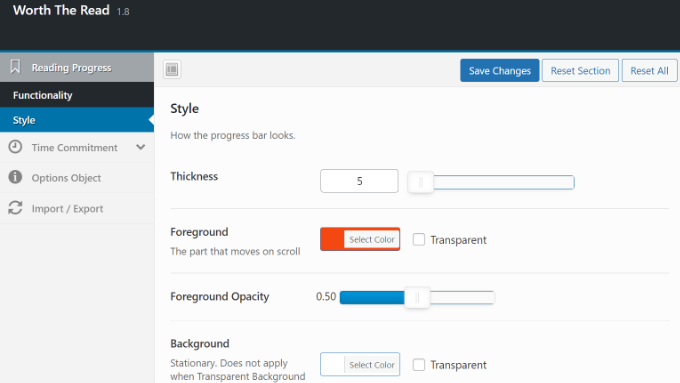Click the Time Commitment clock icon
Viewport: 680px width, 383px height.
coord(15,147)
